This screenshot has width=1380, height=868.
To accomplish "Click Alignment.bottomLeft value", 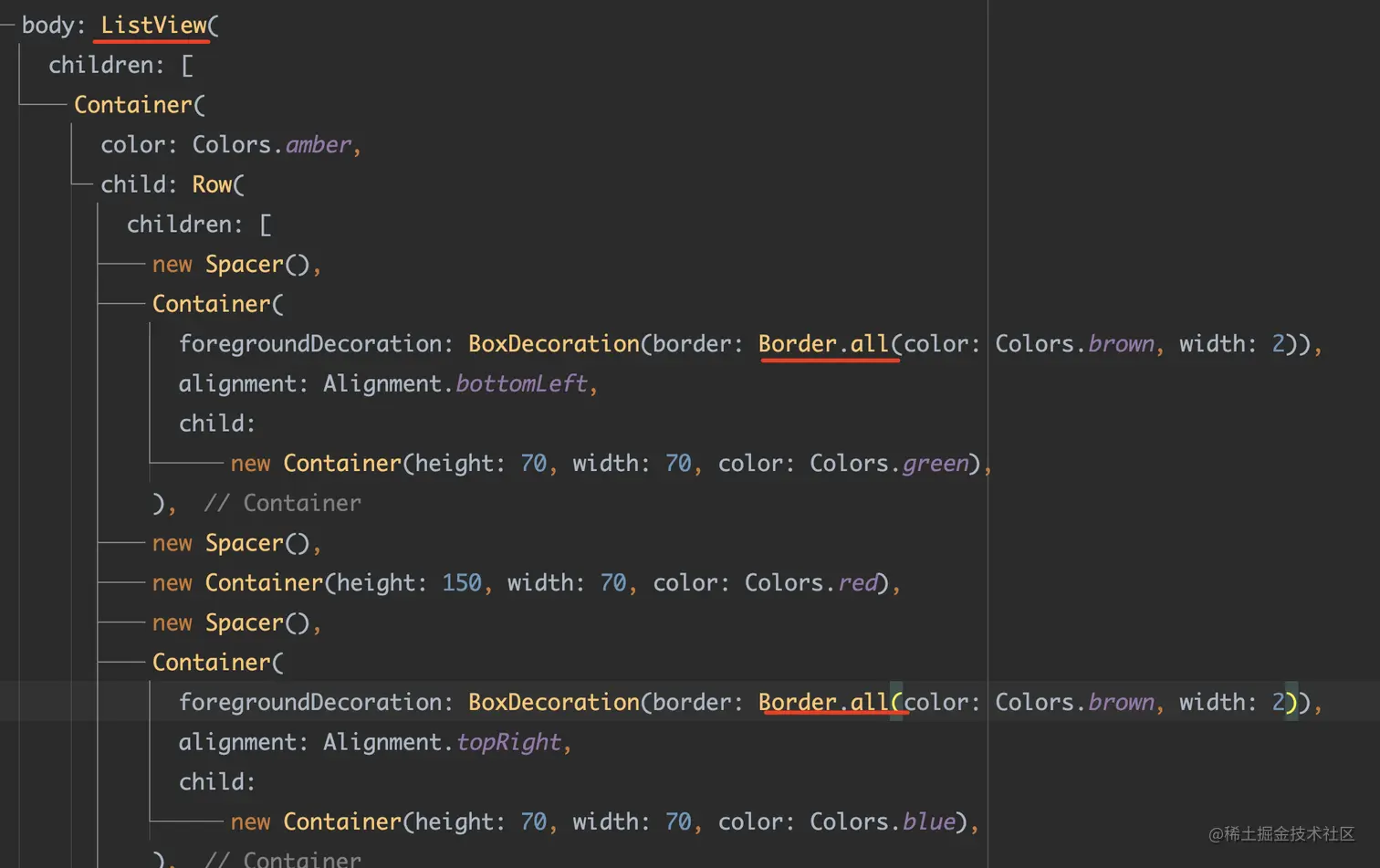I will tap(455, 383).
